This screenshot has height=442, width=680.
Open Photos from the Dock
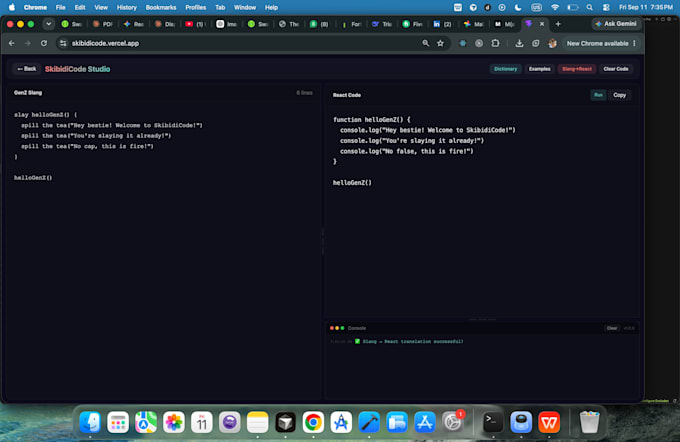click(174, 422)
